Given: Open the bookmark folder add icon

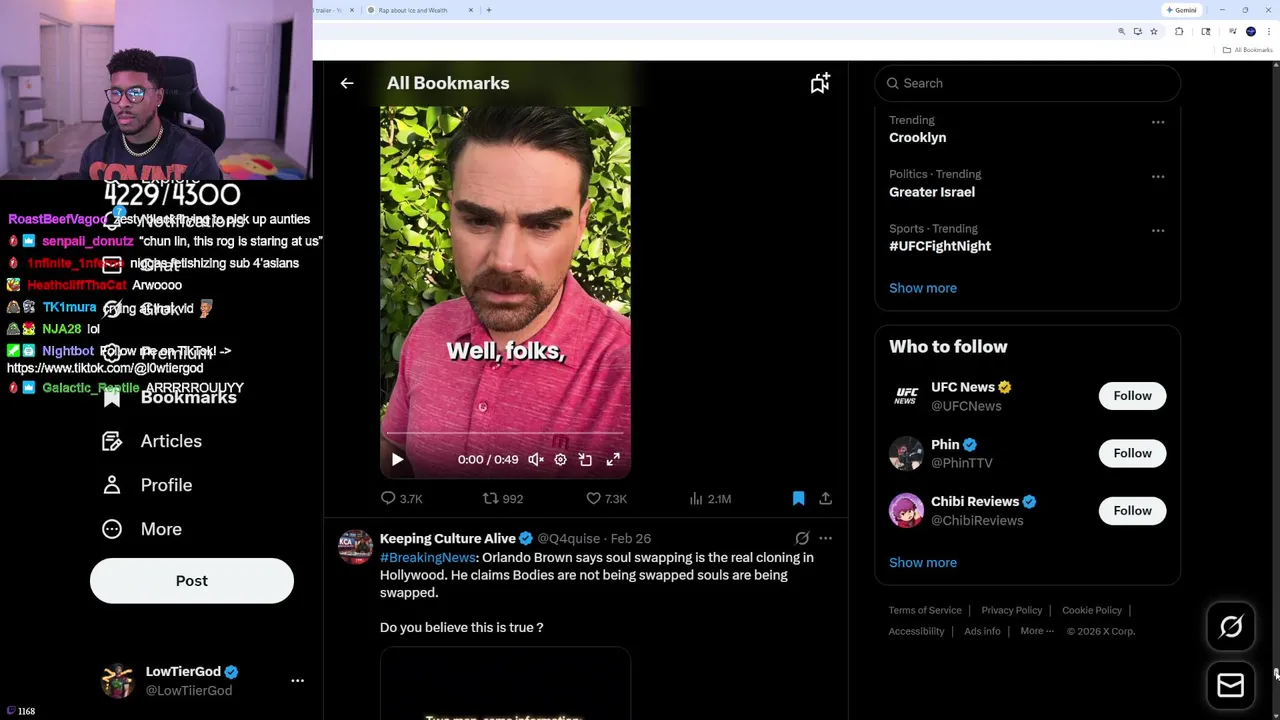Looking at the screenshot, I should coord(820,83).
